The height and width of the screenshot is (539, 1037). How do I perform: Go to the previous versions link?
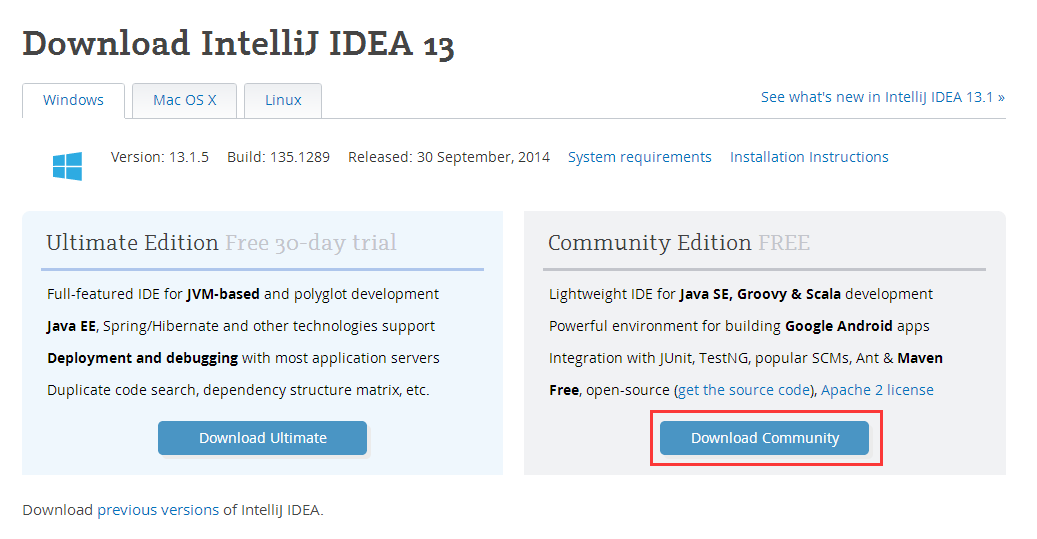158,510
